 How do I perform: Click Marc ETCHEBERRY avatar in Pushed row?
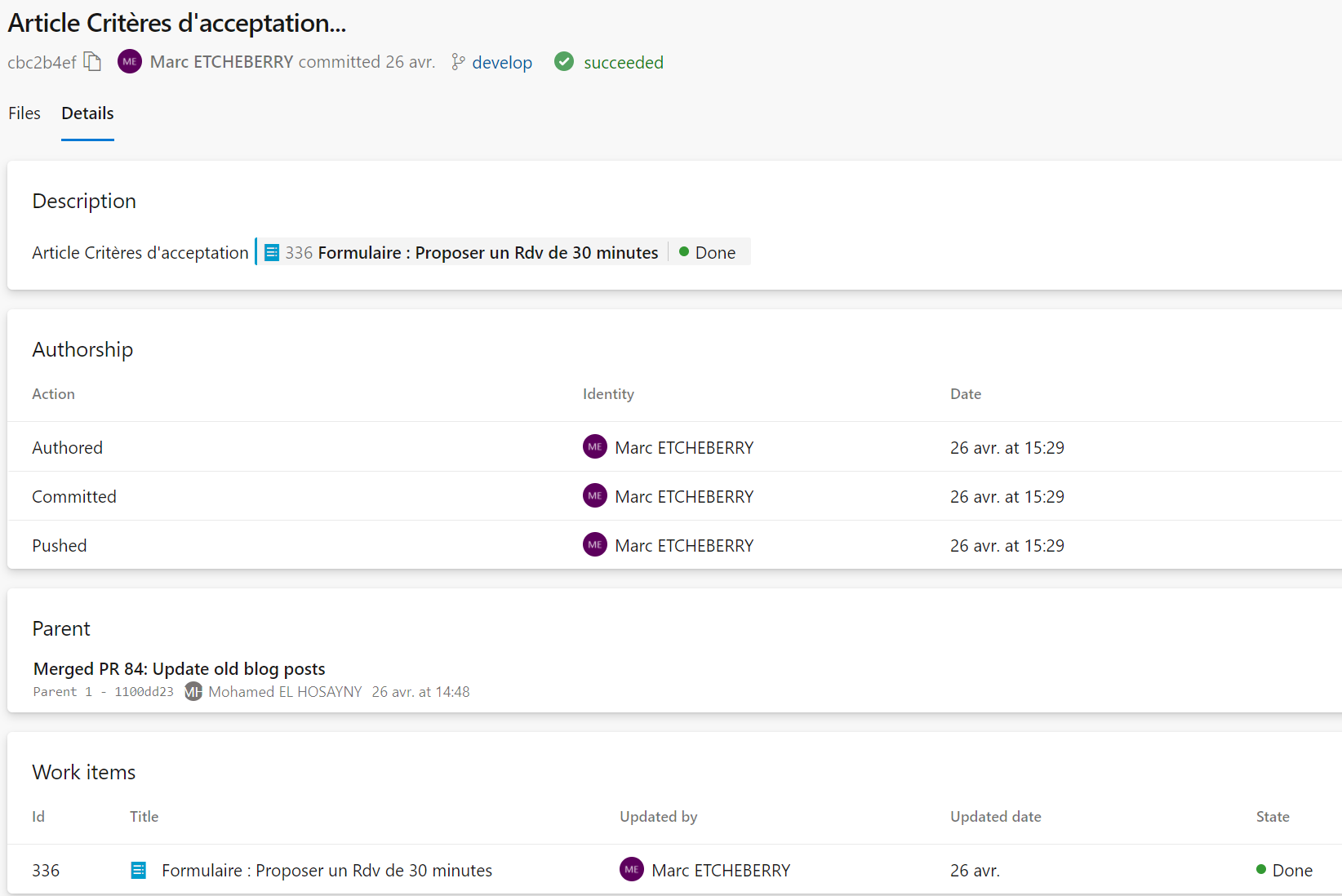pyautogui.click(x=595, y=545)
